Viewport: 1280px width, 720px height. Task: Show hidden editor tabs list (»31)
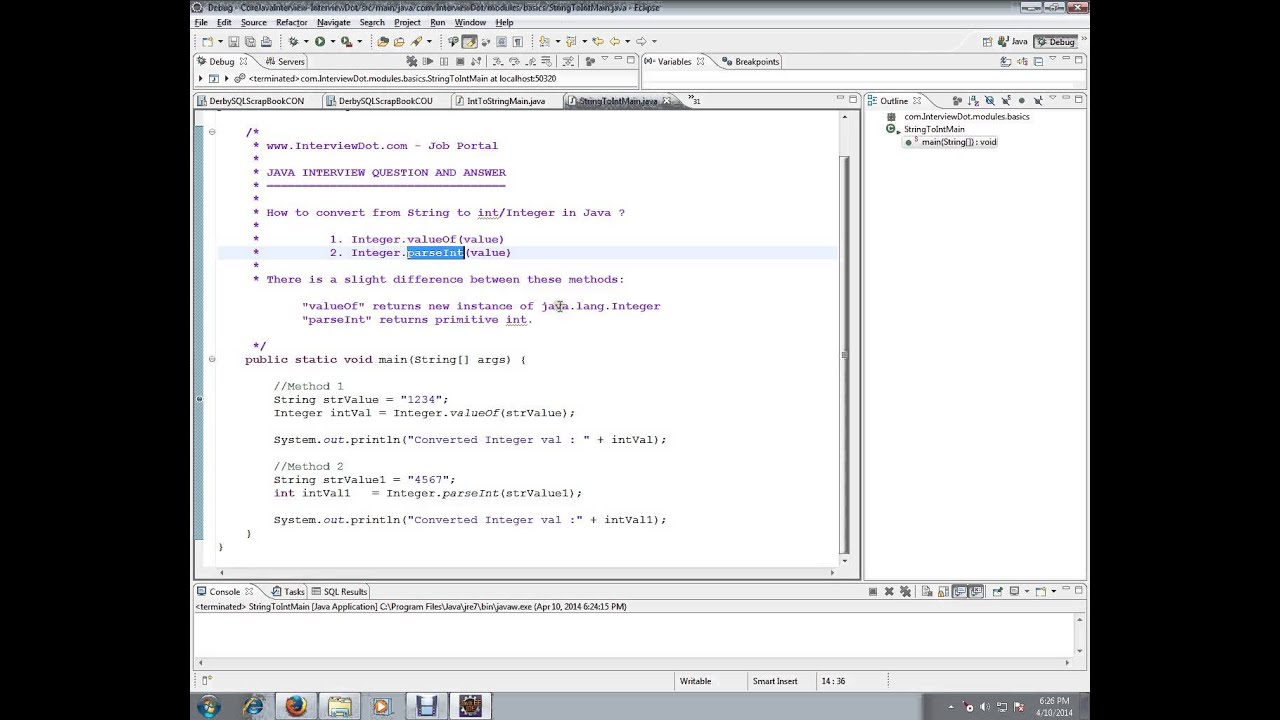point(695,101)
